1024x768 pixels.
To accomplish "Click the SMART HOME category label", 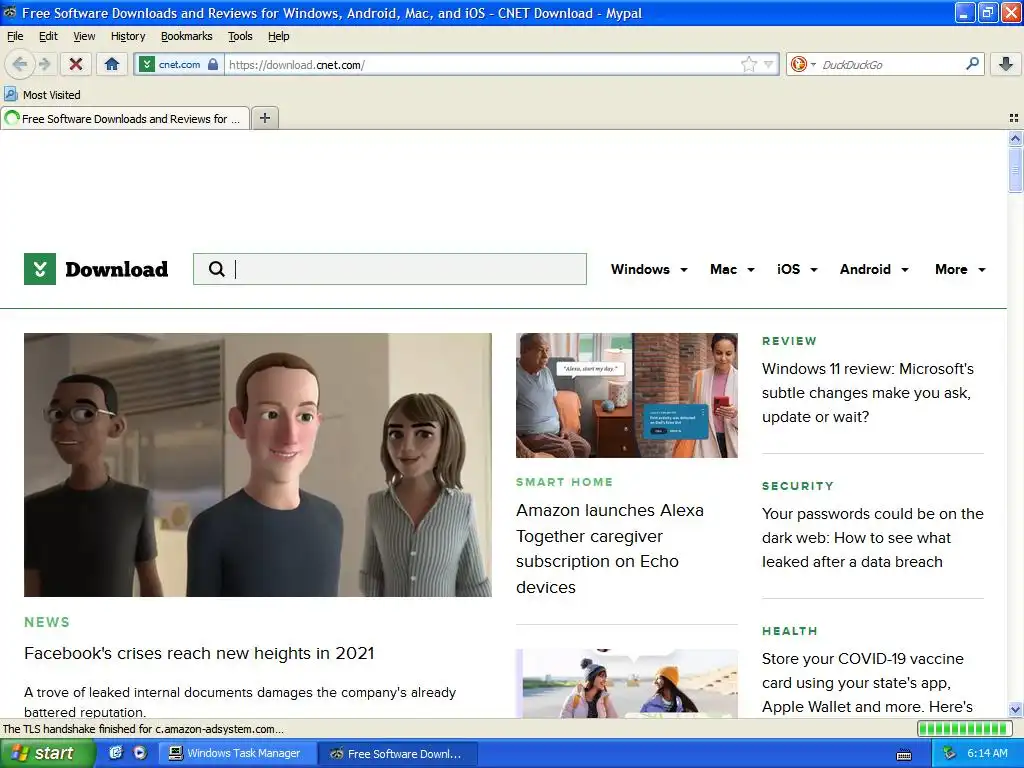I will point(564,482).
